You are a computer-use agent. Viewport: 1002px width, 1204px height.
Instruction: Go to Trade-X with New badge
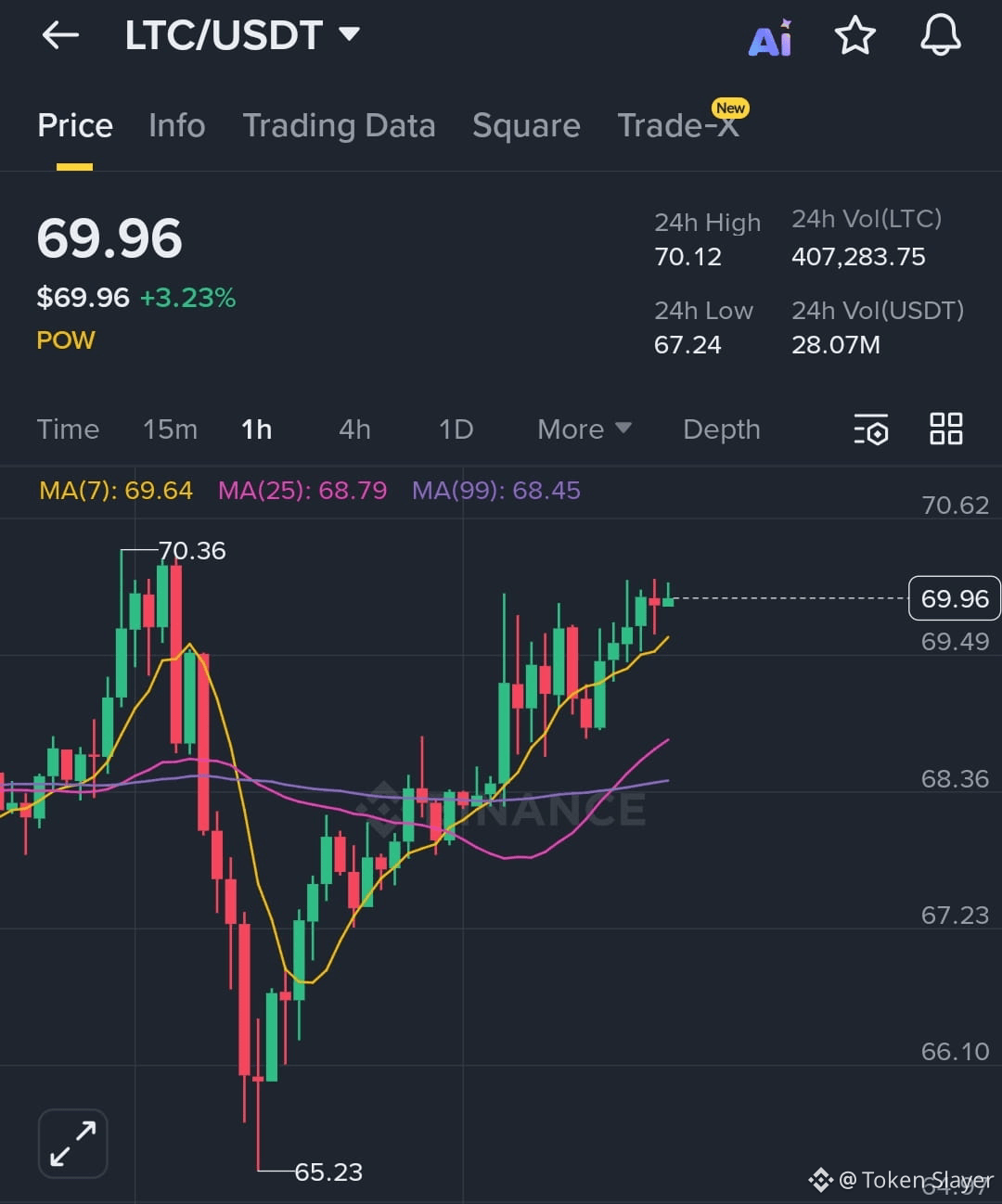678,126
